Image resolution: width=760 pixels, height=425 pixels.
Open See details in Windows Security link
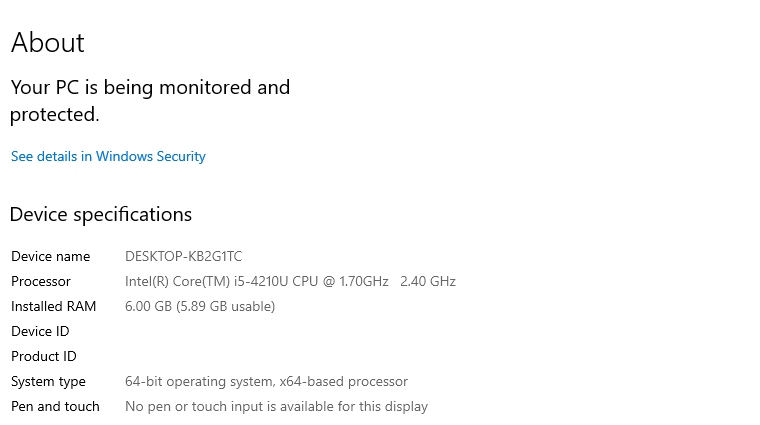[108, 156]
